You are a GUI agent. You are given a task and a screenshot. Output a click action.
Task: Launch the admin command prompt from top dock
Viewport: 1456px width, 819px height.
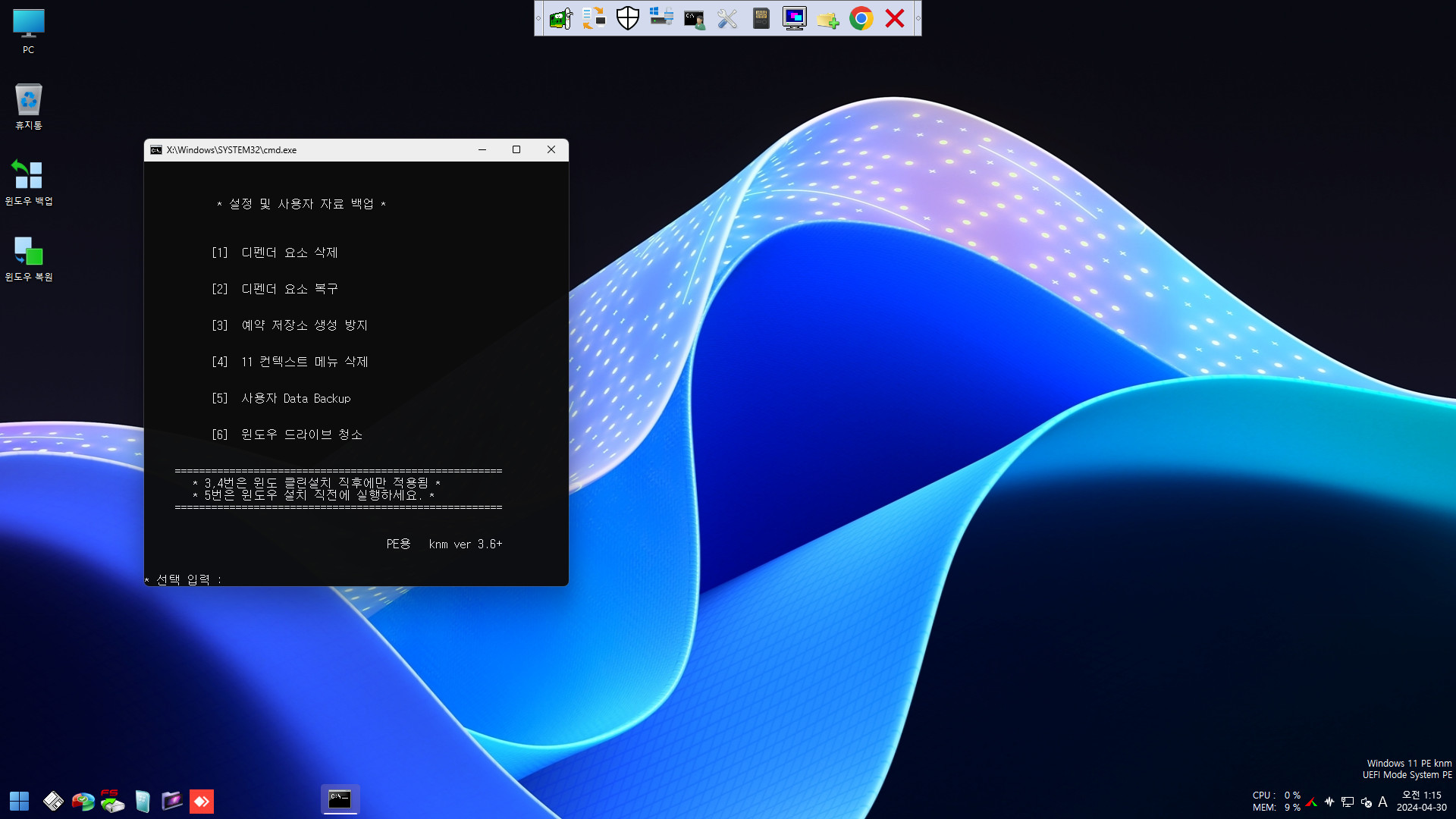pyautogui.click(x=694, y=18)
